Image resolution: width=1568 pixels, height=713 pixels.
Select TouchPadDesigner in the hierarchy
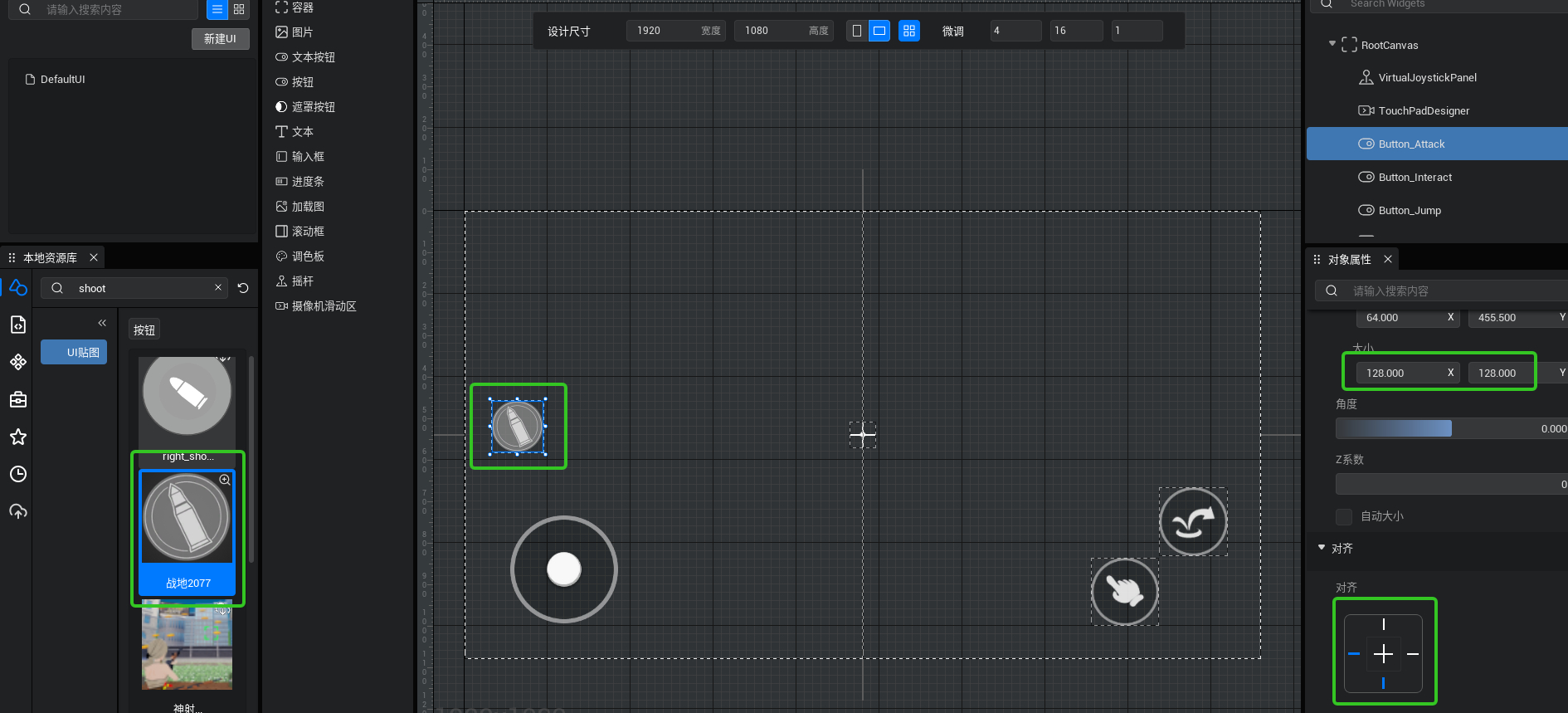(x=1424, y=111)
